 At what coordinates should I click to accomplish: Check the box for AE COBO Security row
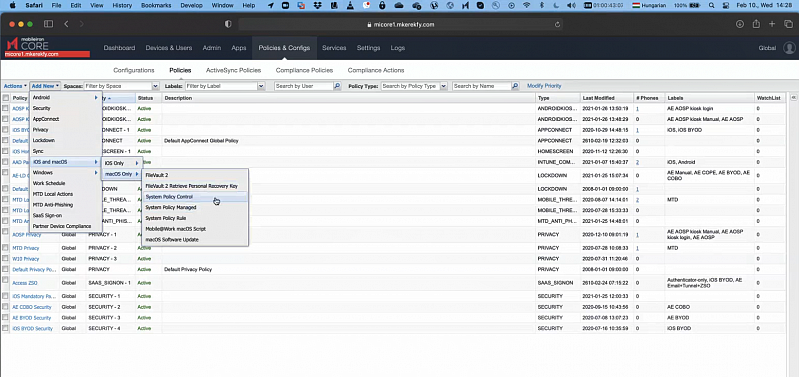[x=6, y=307]
